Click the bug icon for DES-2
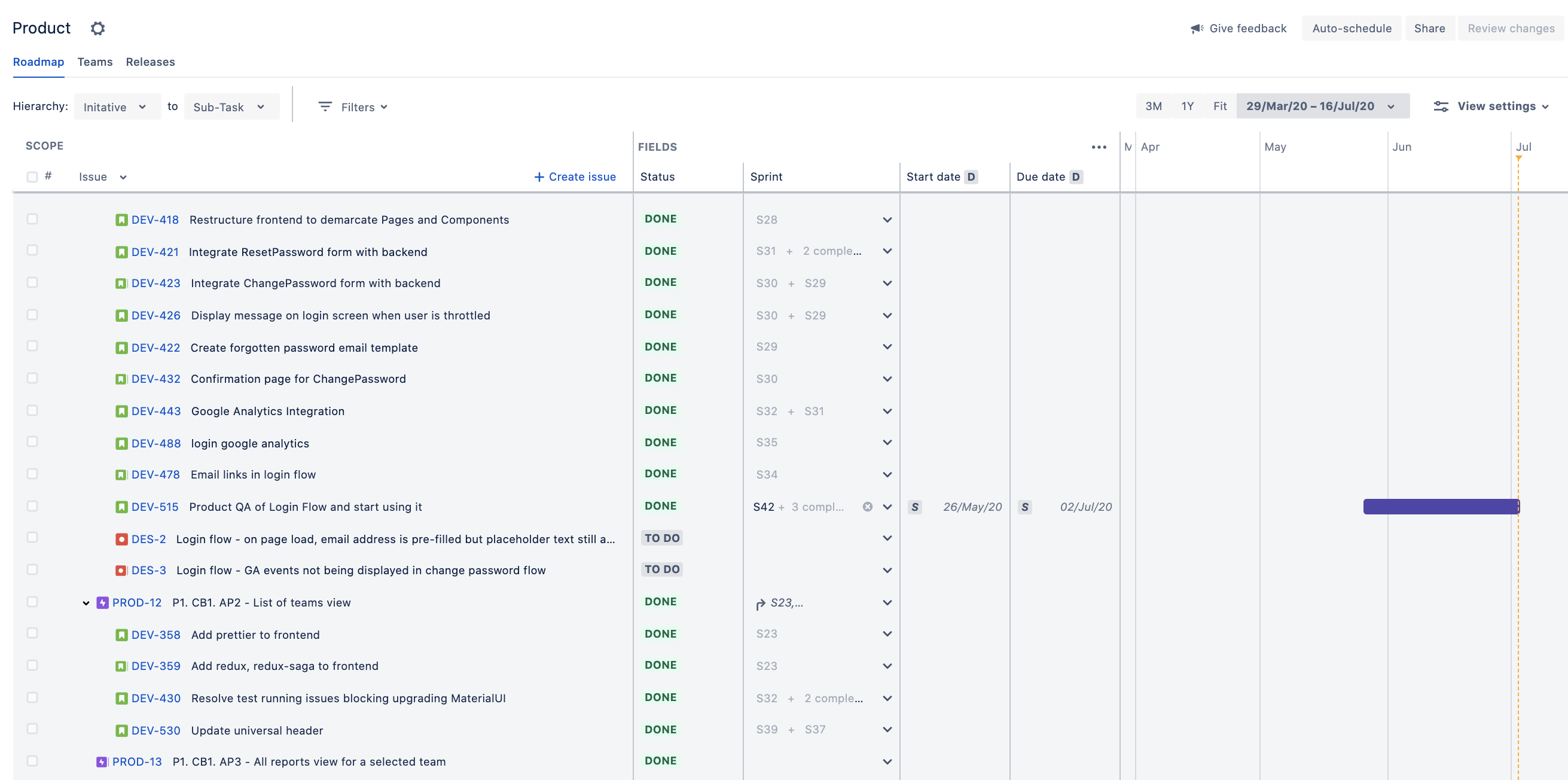Screen dimensions: 1568x780 click(122, 539)
